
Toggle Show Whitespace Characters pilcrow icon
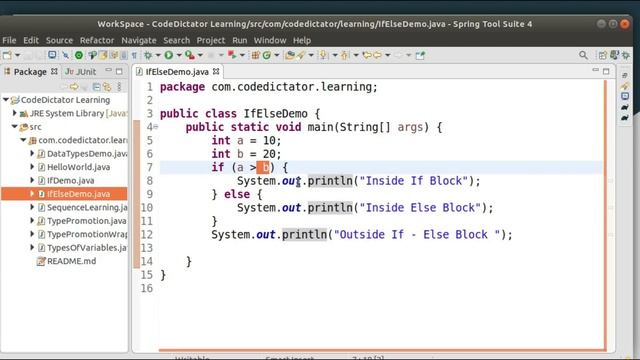(134, 56)
